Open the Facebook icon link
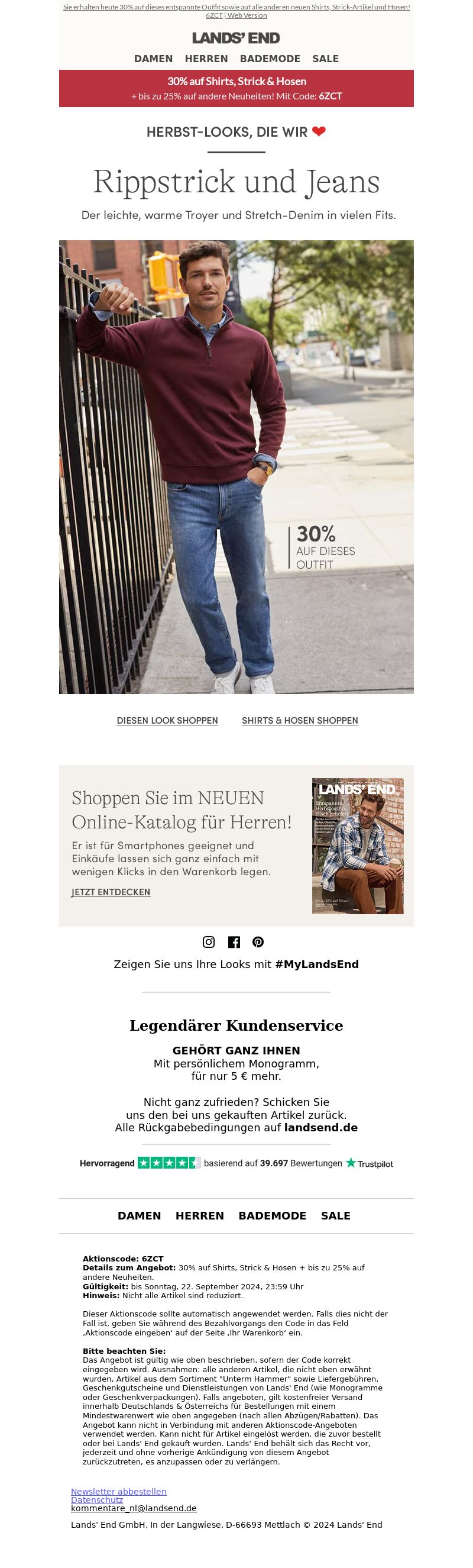This screenshot has width=473, height=1568. click(234, 942)
